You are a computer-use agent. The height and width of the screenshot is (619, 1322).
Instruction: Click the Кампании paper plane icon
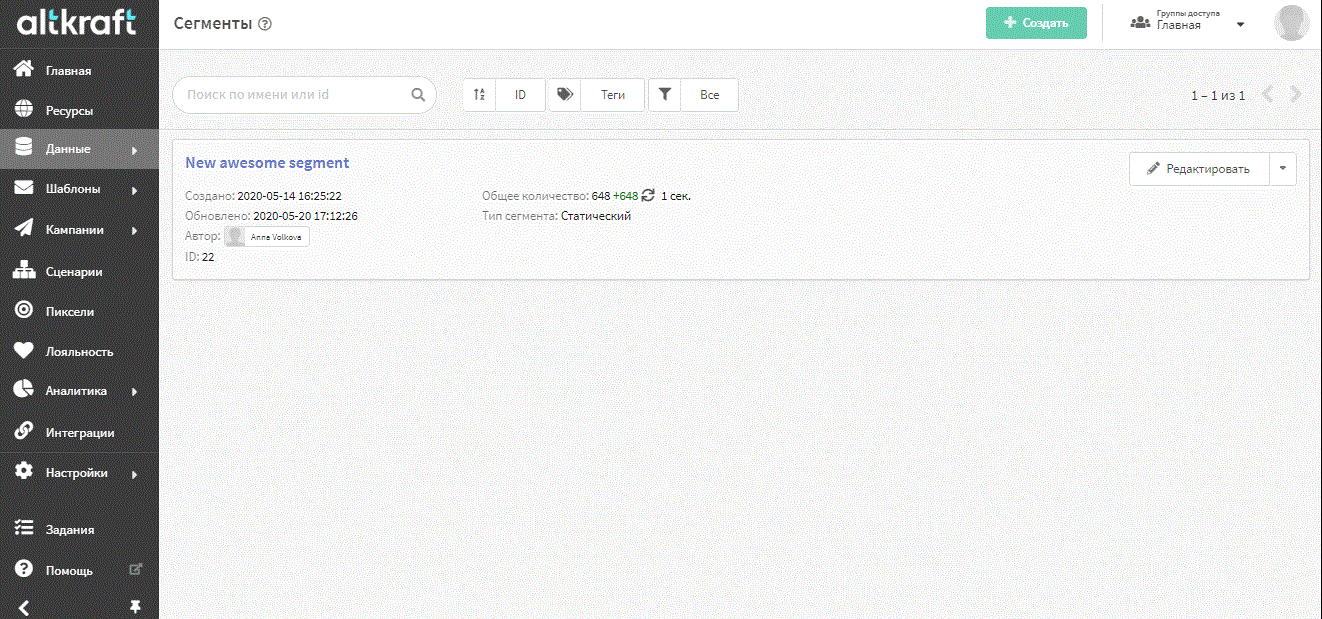point(25,228)
